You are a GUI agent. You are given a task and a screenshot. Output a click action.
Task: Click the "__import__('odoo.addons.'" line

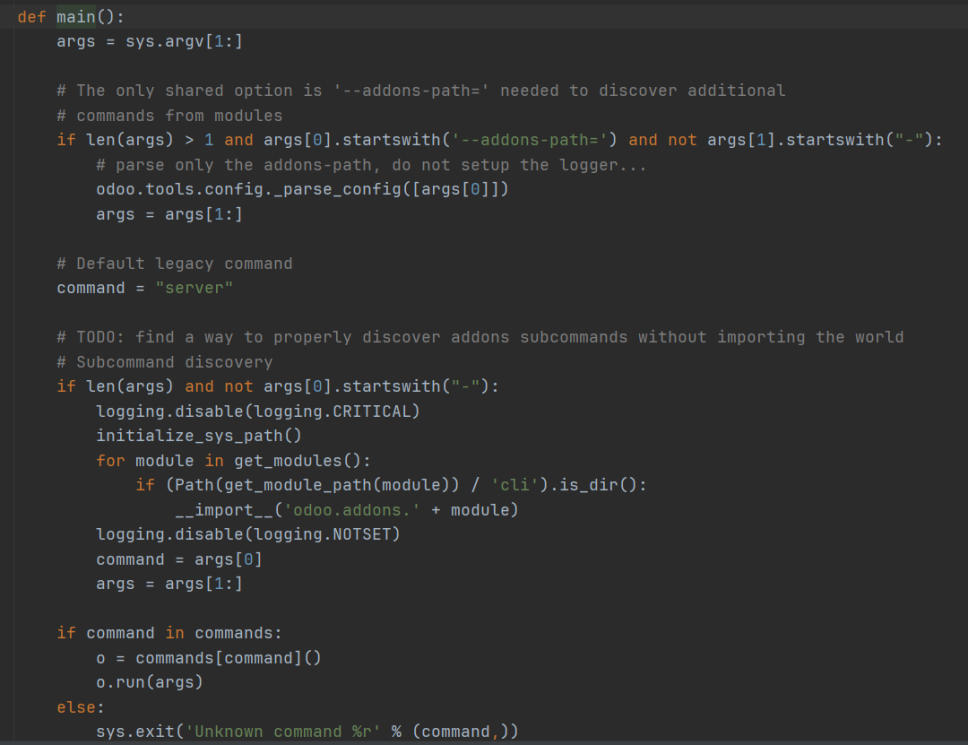(x=346, y=510)
